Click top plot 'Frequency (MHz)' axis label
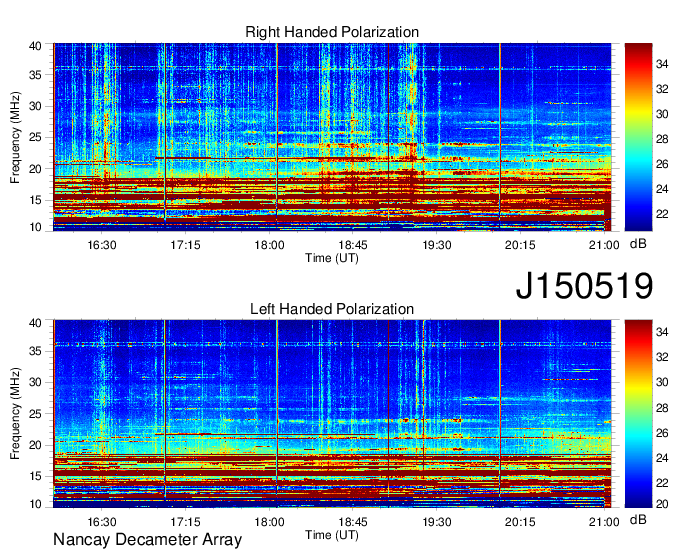 pyautogui.click(x=15, y=137)
